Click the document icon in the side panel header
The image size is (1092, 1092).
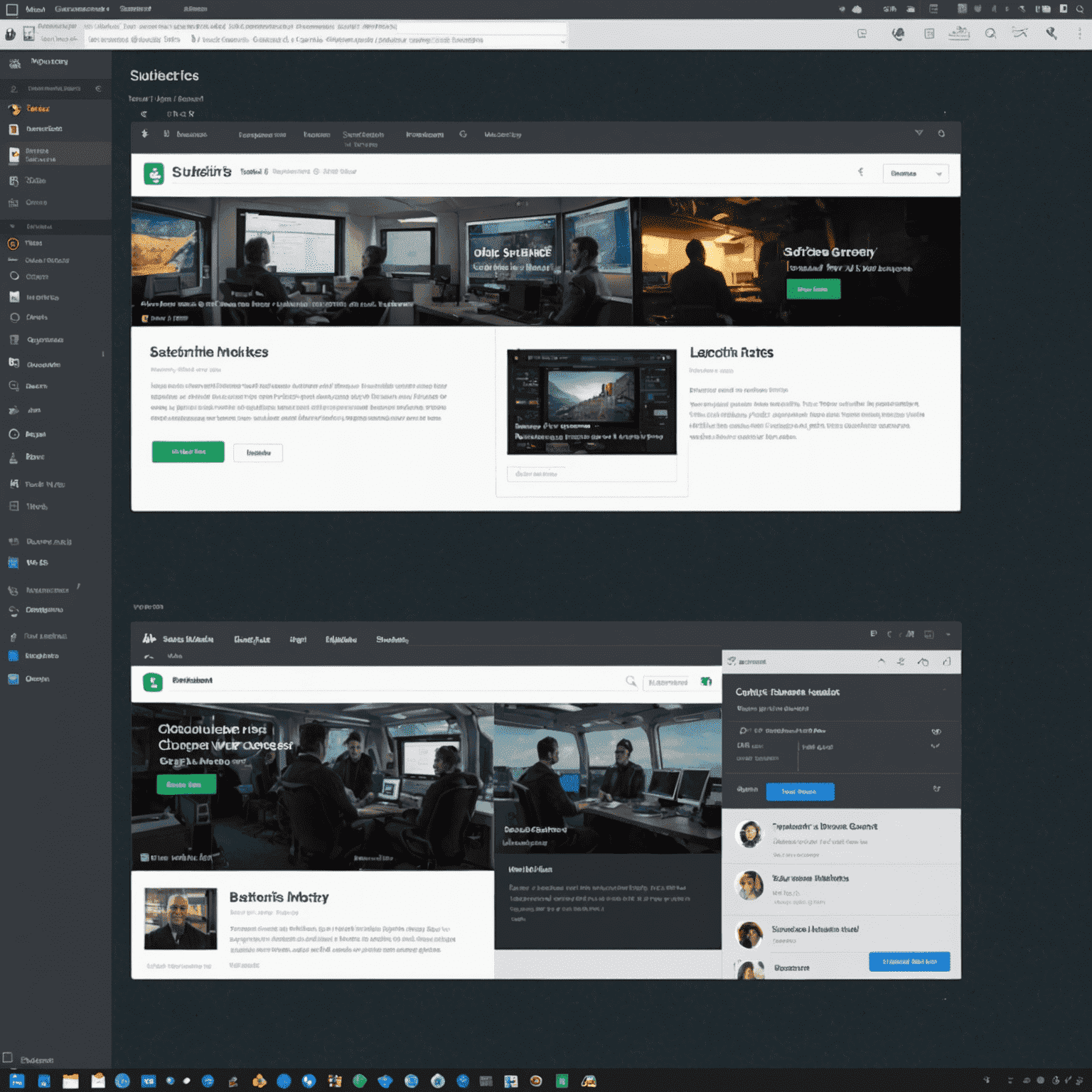coord(946,661)
